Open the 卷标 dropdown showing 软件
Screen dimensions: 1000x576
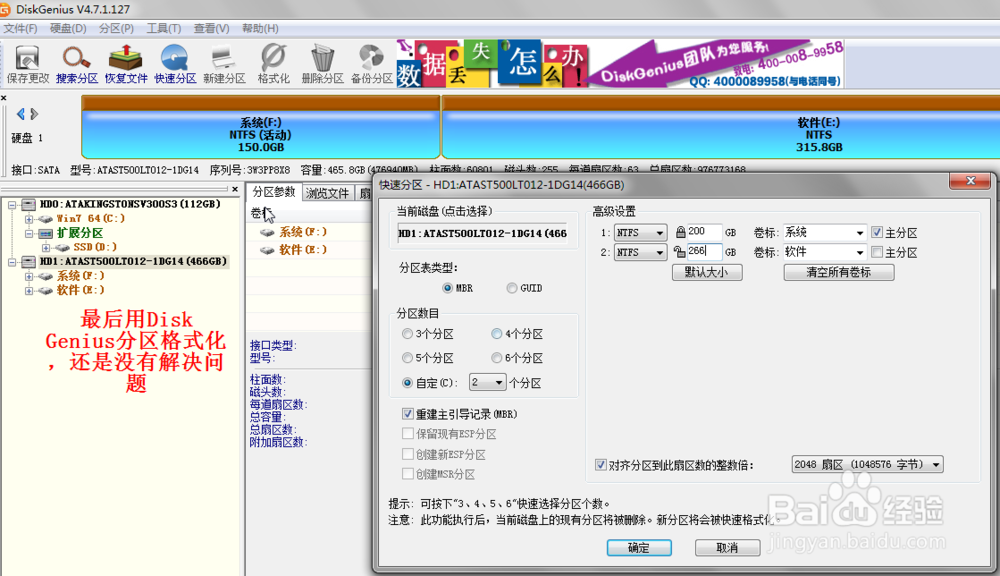824,252
